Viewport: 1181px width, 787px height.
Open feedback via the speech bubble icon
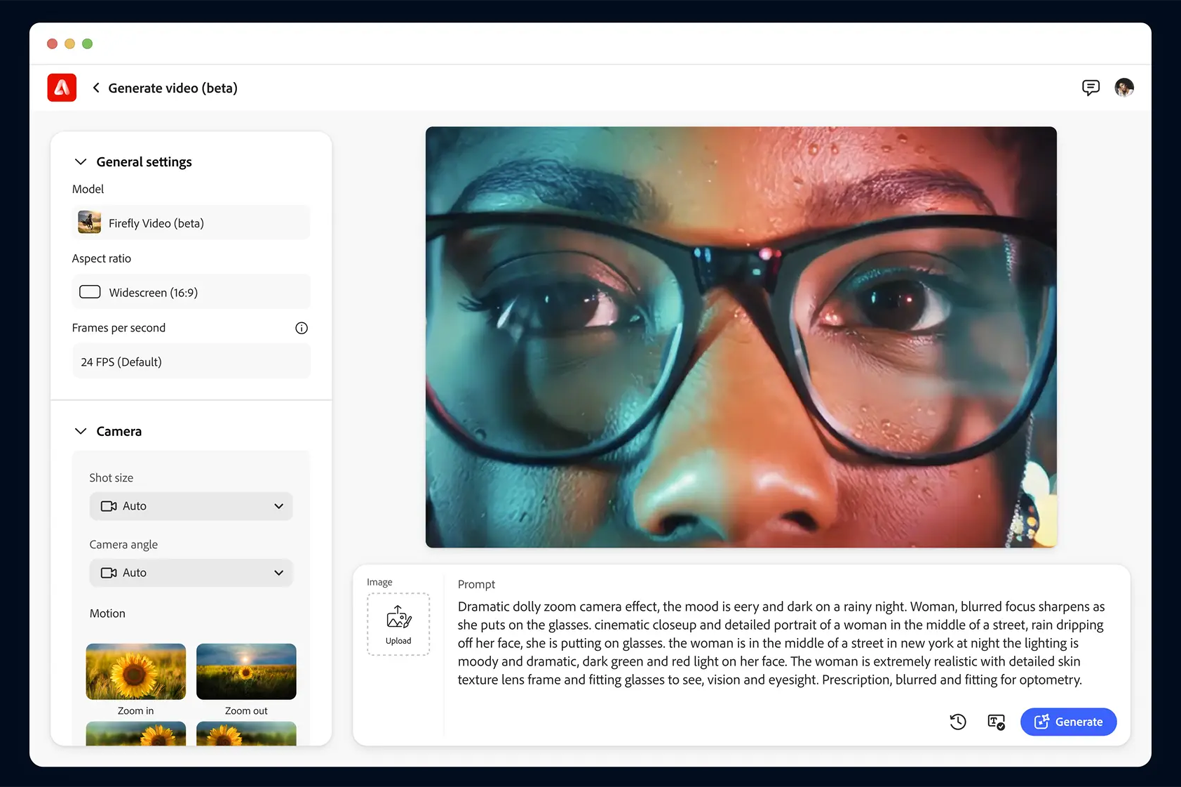click(x=1090, y=87)
